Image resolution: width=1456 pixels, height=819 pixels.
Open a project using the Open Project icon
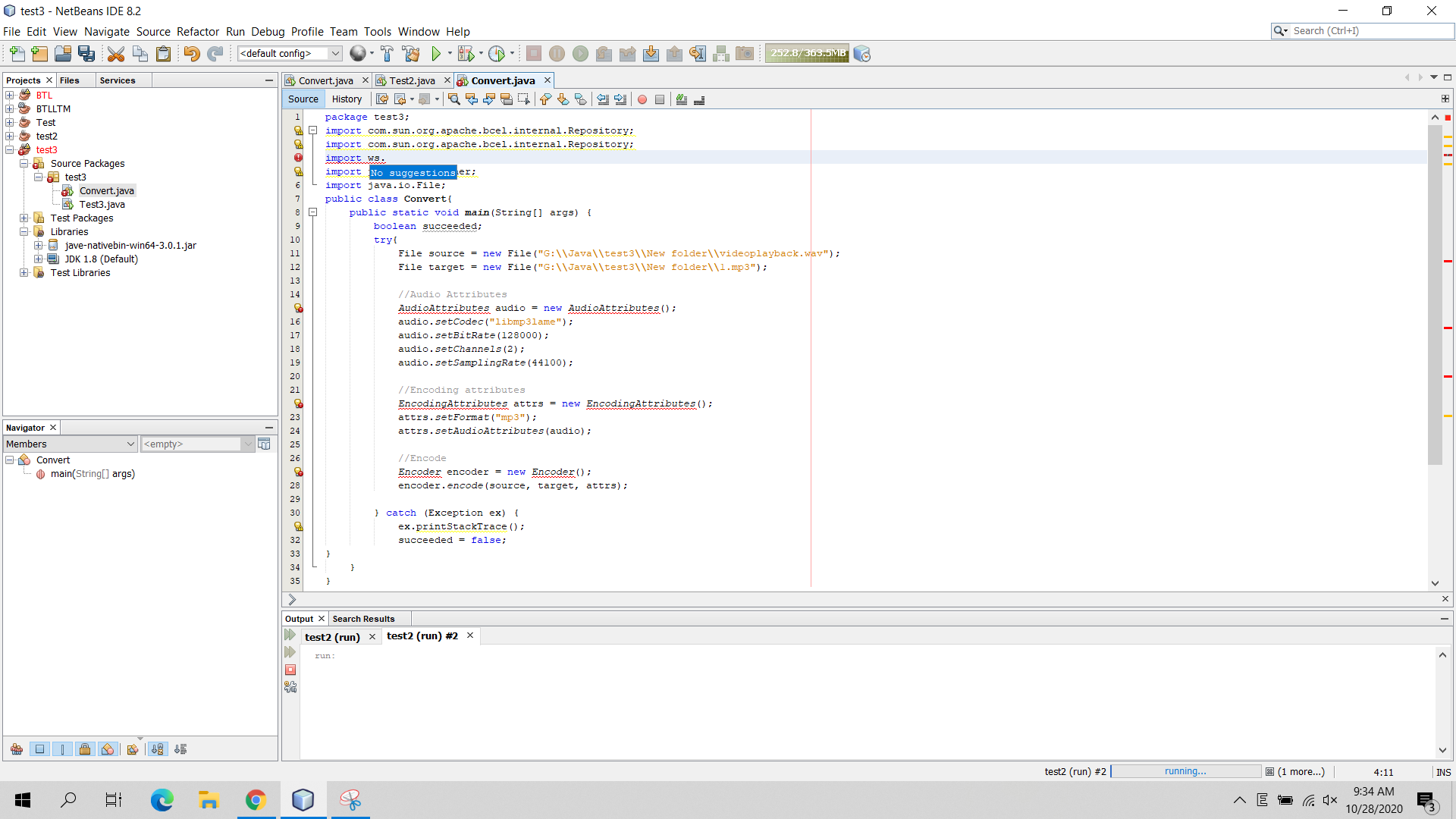(x=63, y=53)
